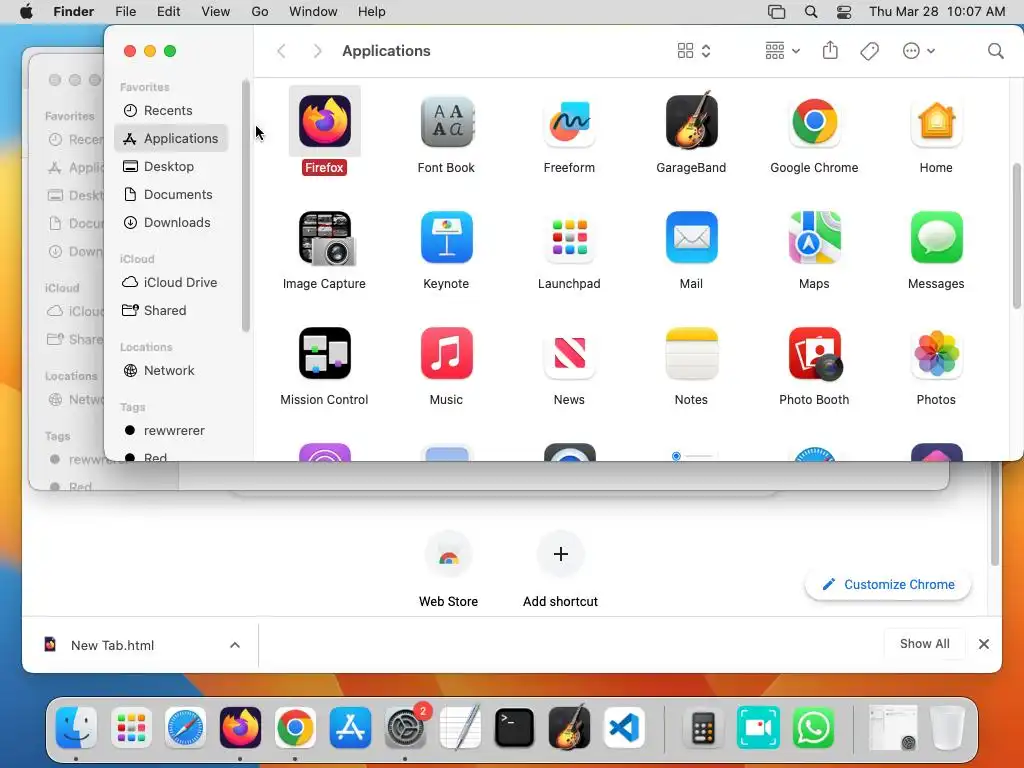Image resolution: width=1024 pixels, height=768 pixels.
Task: Open Spotlight search in menu bar
Action: (x=810, y=12)
